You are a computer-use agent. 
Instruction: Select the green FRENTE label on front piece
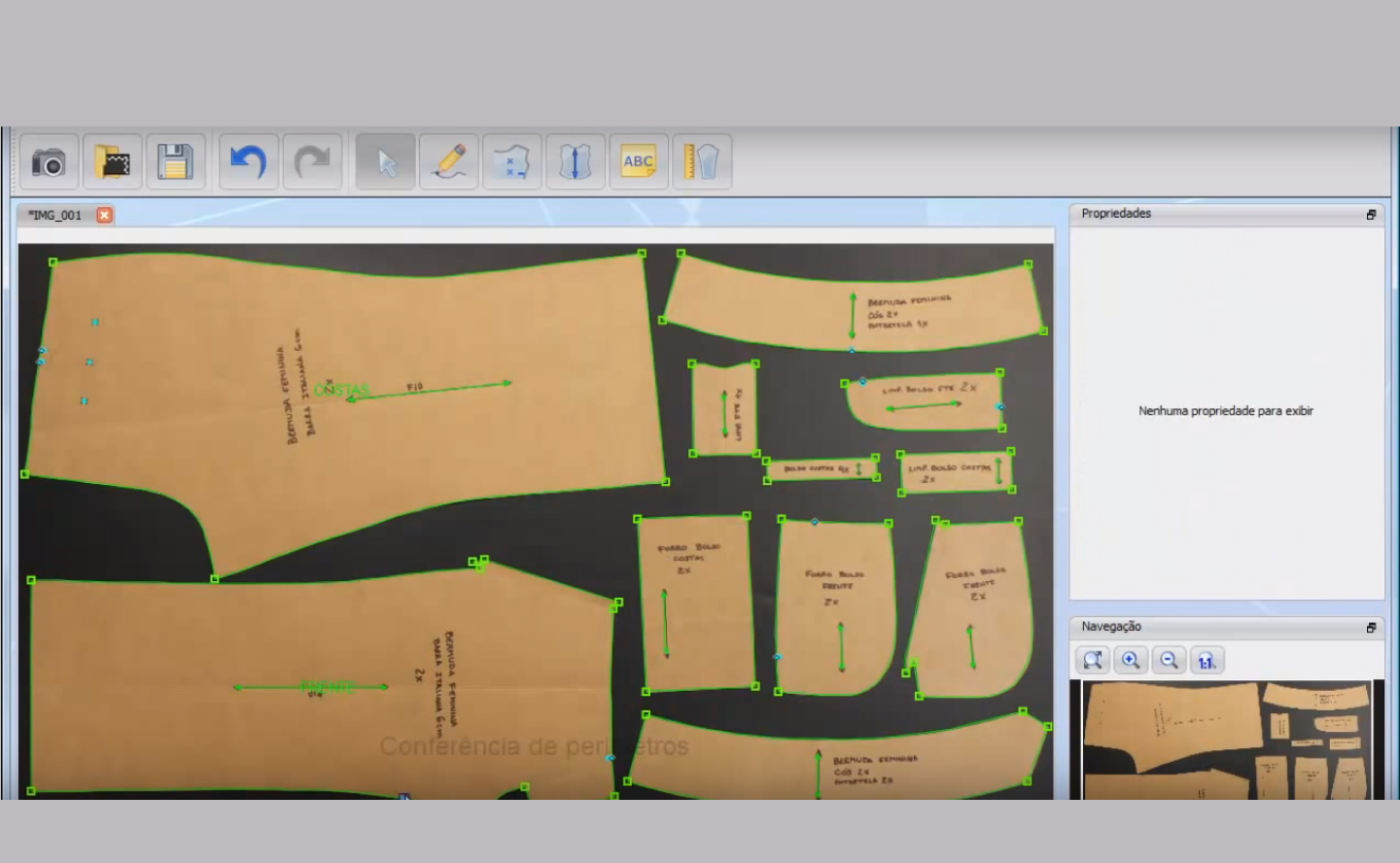[x=328, y=687]
